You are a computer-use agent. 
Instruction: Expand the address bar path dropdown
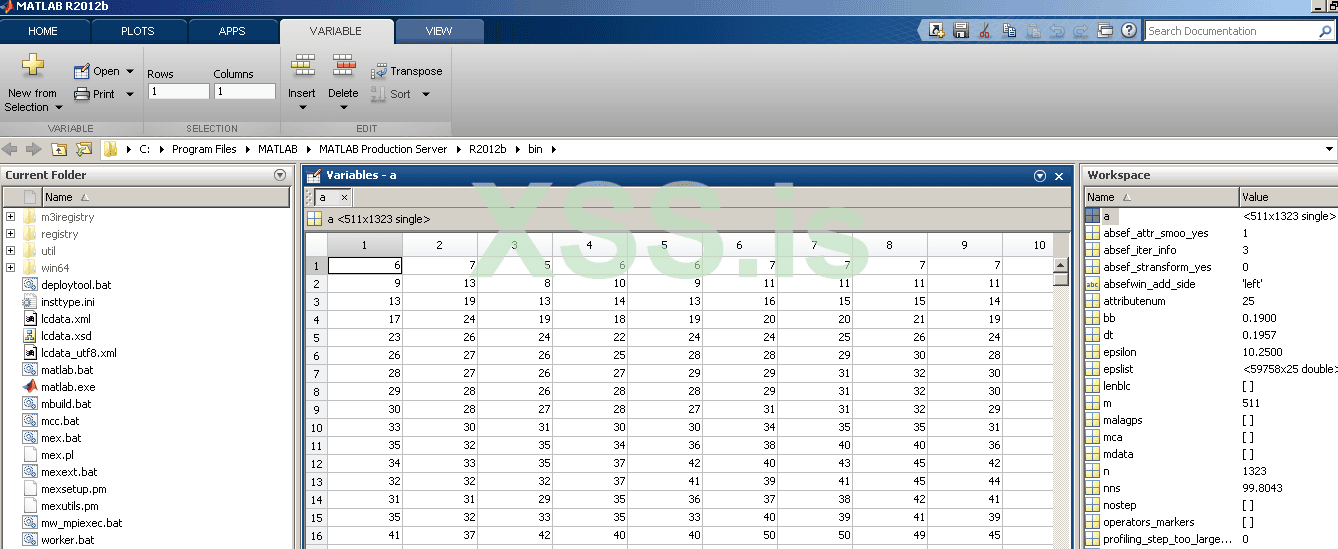click(1329, 149)
